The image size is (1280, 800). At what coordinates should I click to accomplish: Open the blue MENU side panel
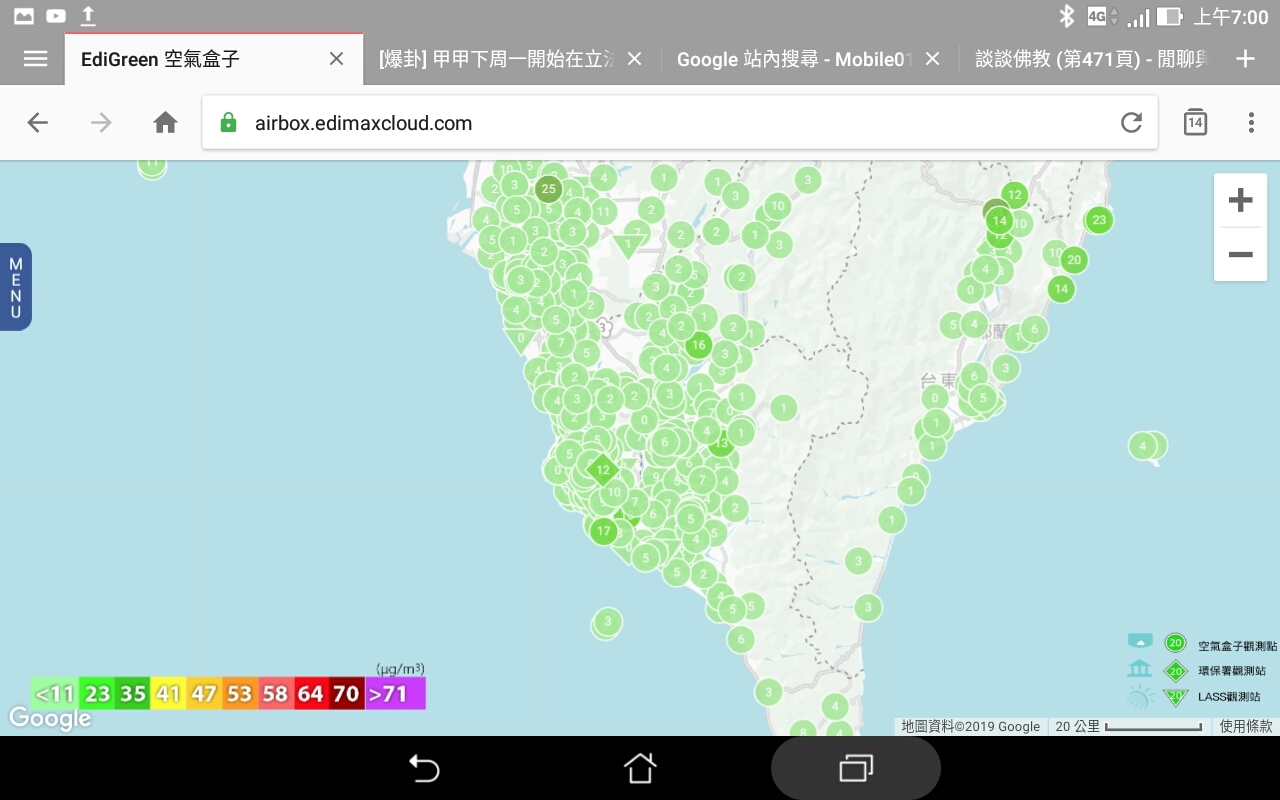click(x=16, y=287)
